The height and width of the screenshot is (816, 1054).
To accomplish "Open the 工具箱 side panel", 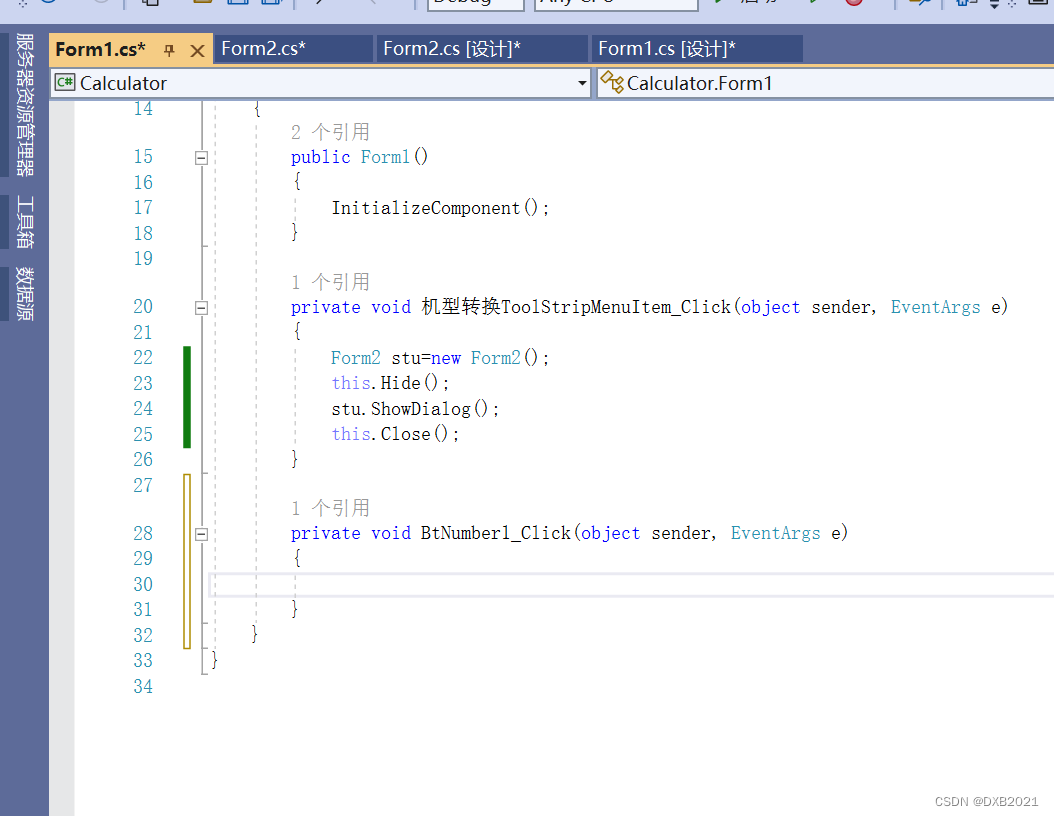I will [25, 222].
